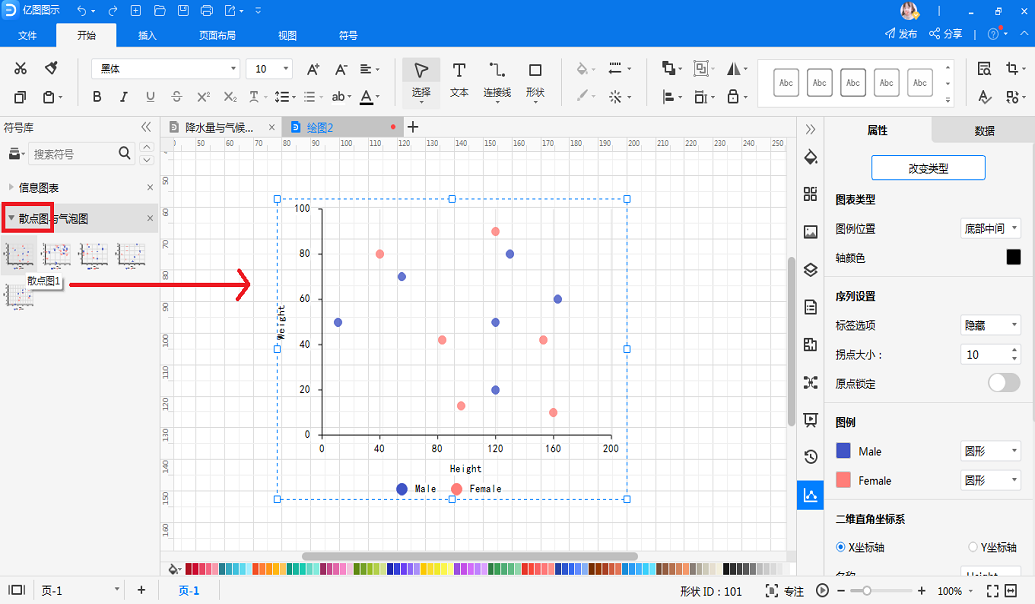Click the Print icon in title bar

pos(207,11)
